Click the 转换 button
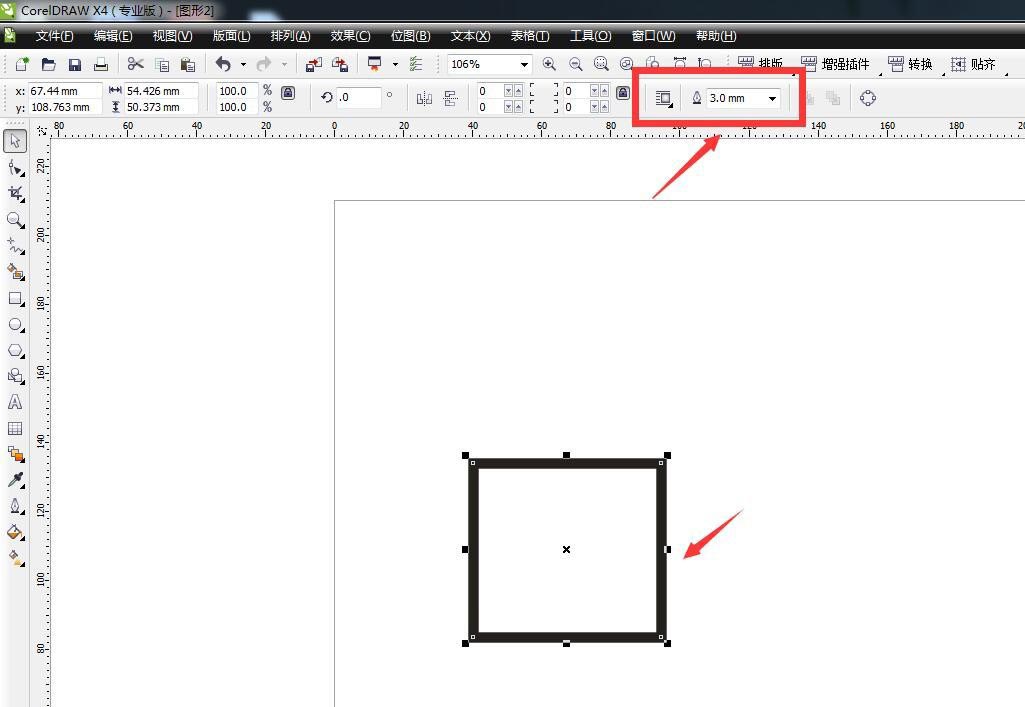The height and width of the screenshot is (707, 1025). 911,64
